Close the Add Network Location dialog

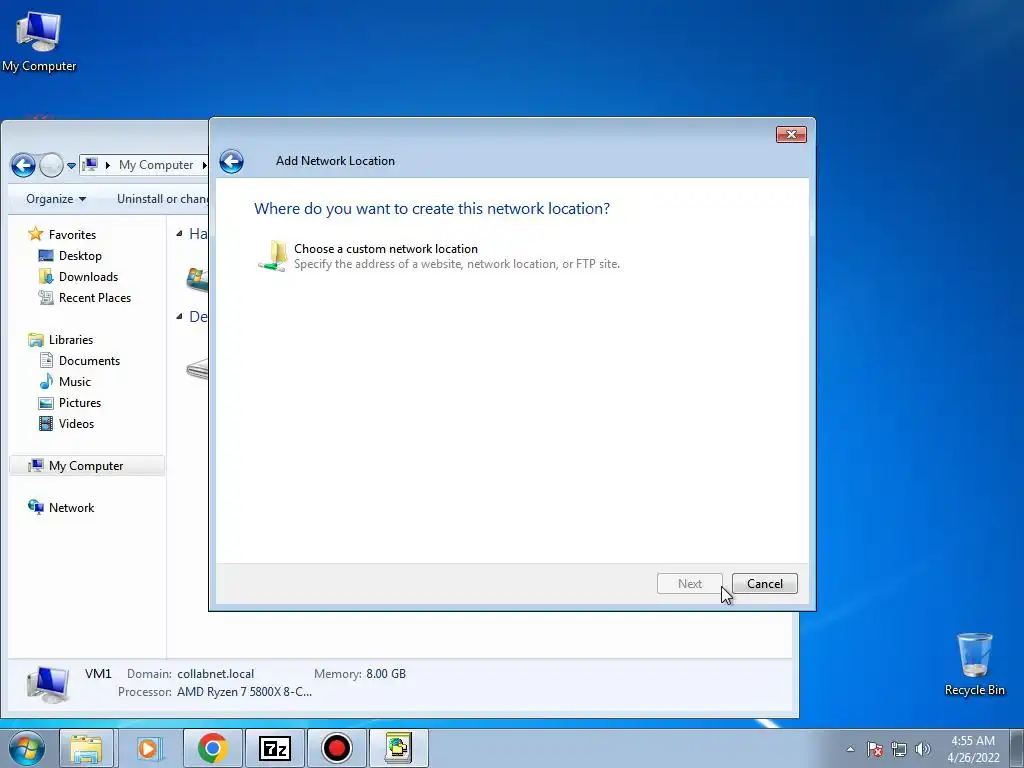coord(791,135)
